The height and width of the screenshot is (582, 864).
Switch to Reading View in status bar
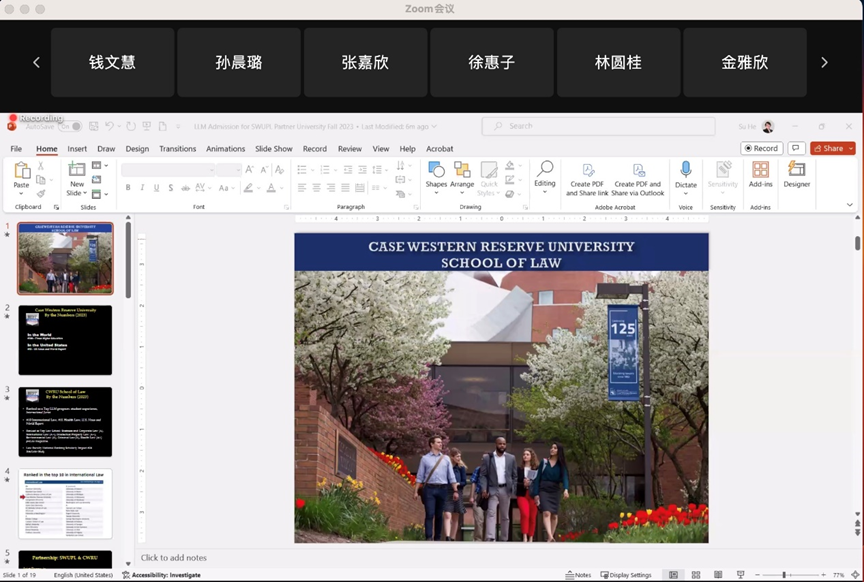[717, 575]
